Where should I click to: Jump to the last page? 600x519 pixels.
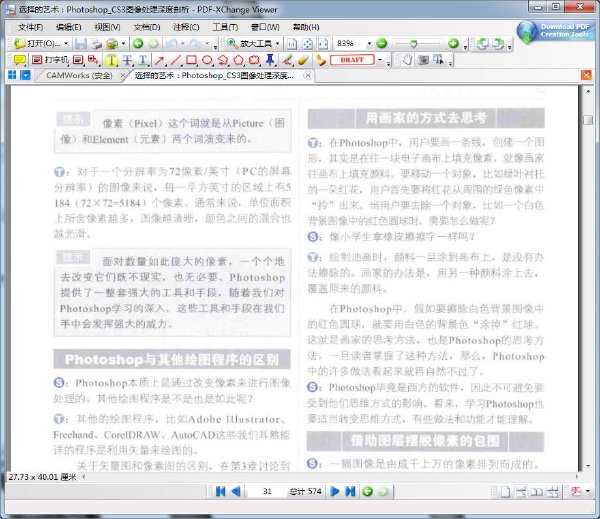350,491
